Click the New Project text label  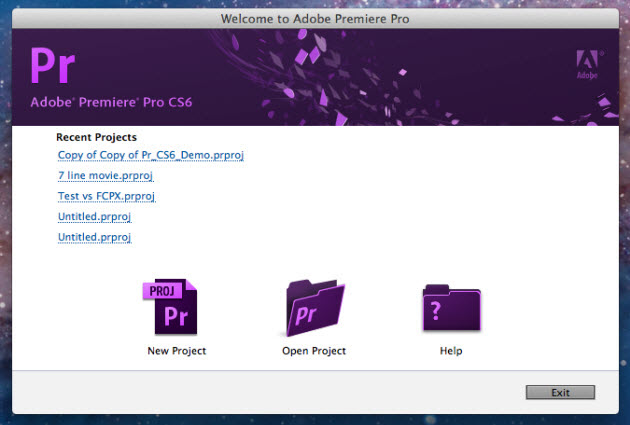tap(177, 351)
